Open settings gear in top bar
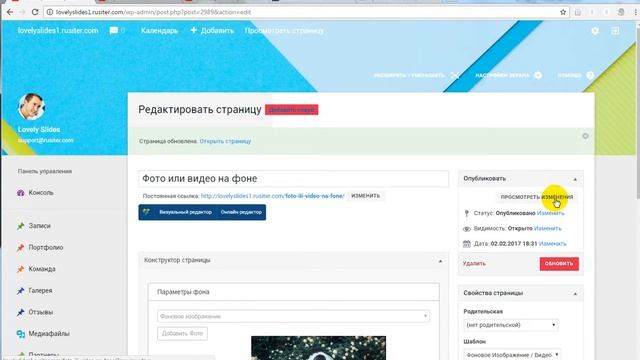Viewport: 640px width, 360px height. pyautogui.click(x=595, y=31)
